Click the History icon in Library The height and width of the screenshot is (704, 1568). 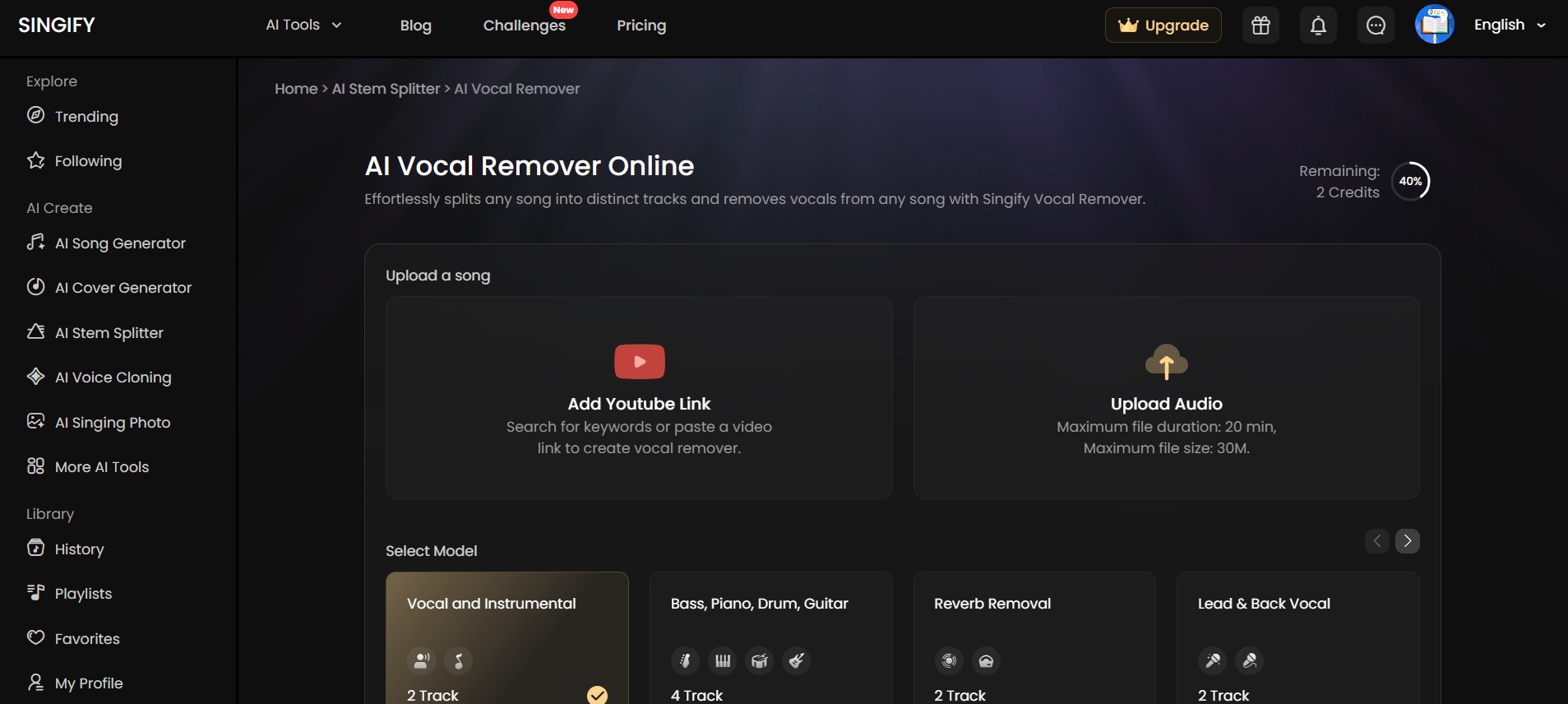35,548
